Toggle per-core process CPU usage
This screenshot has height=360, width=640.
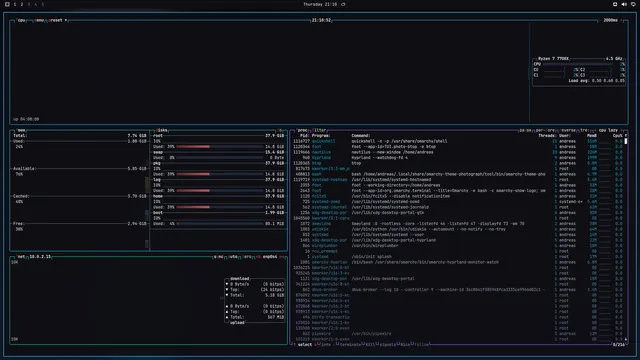pos(544,130)
